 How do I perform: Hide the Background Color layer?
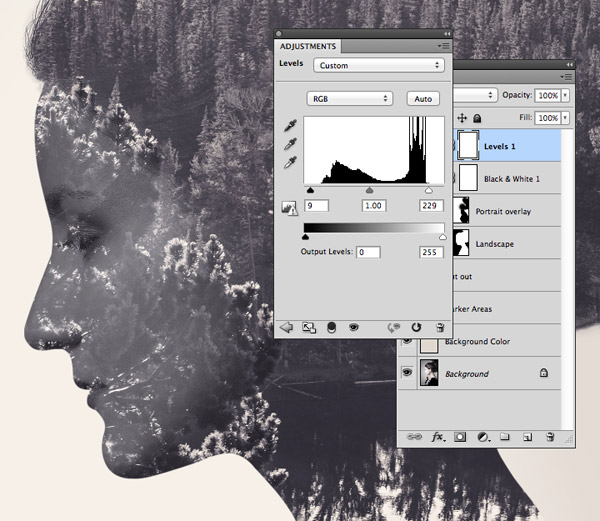coord(407,342)
